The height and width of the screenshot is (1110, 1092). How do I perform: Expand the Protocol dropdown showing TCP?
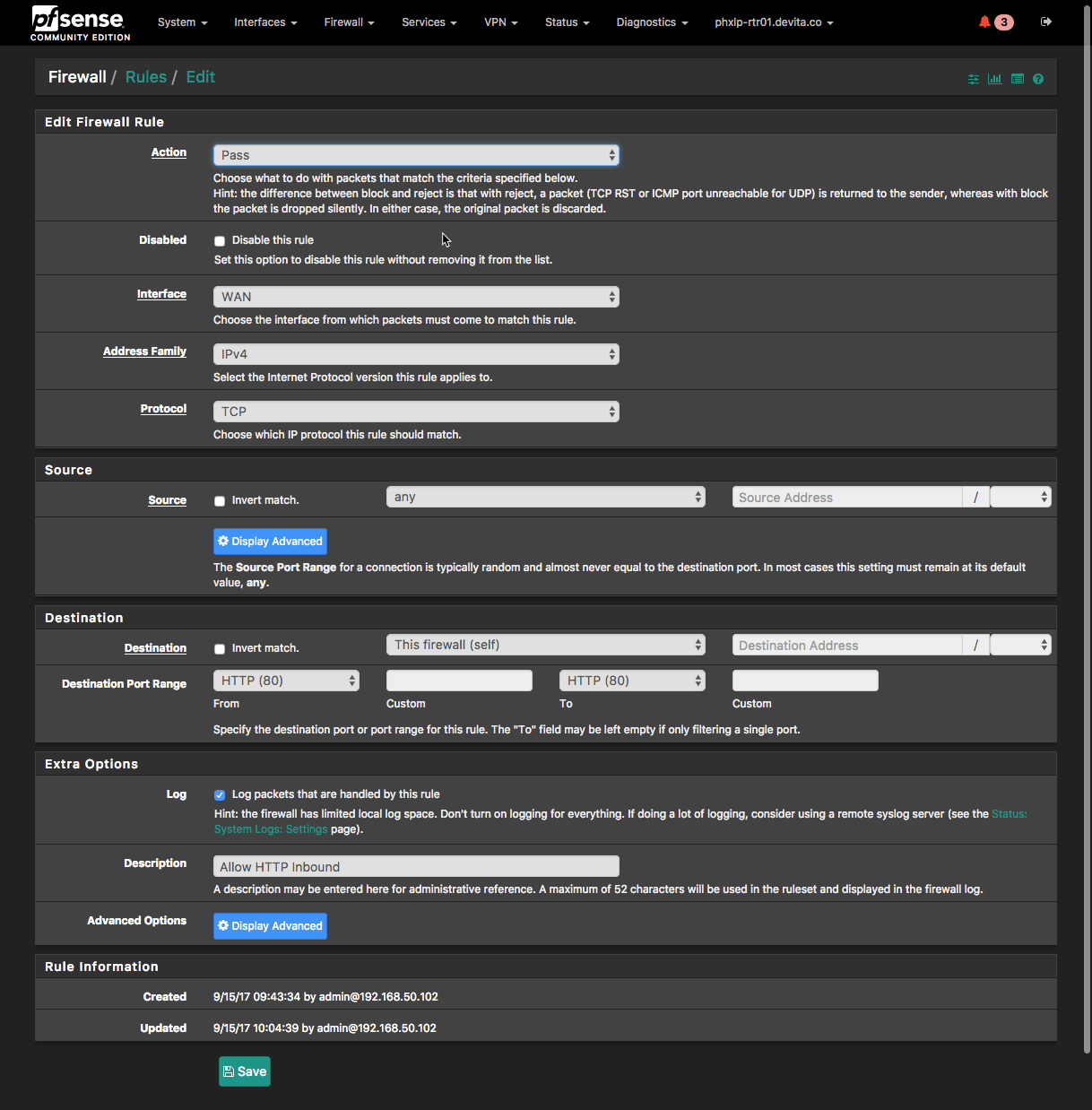pos(416,412)
